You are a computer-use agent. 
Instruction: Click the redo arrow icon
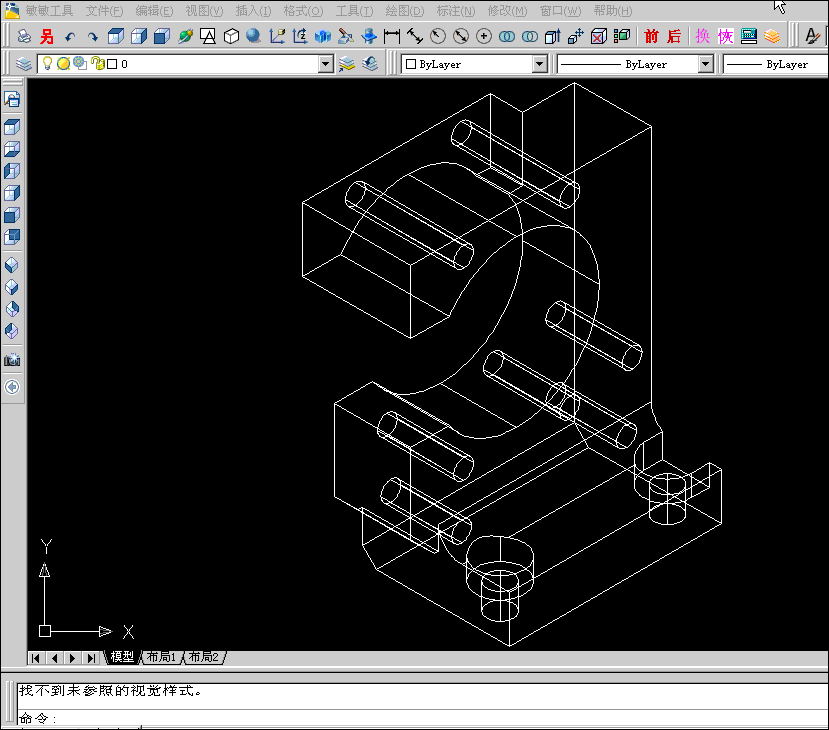pos(93,36)
